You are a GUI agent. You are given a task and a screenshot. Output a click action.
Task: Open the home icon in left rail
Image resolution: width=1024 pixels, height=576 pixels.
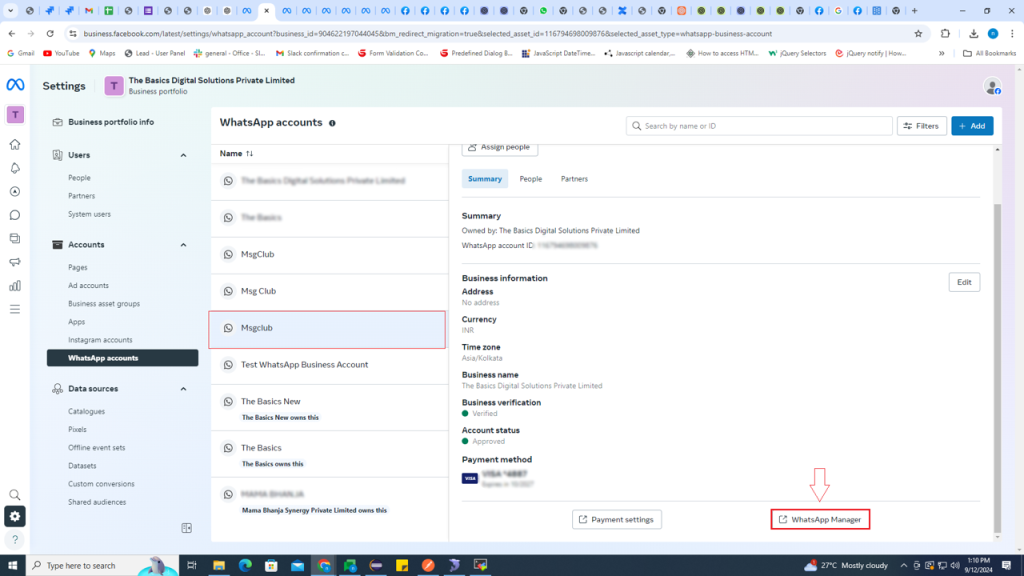[x=15, y=144]
